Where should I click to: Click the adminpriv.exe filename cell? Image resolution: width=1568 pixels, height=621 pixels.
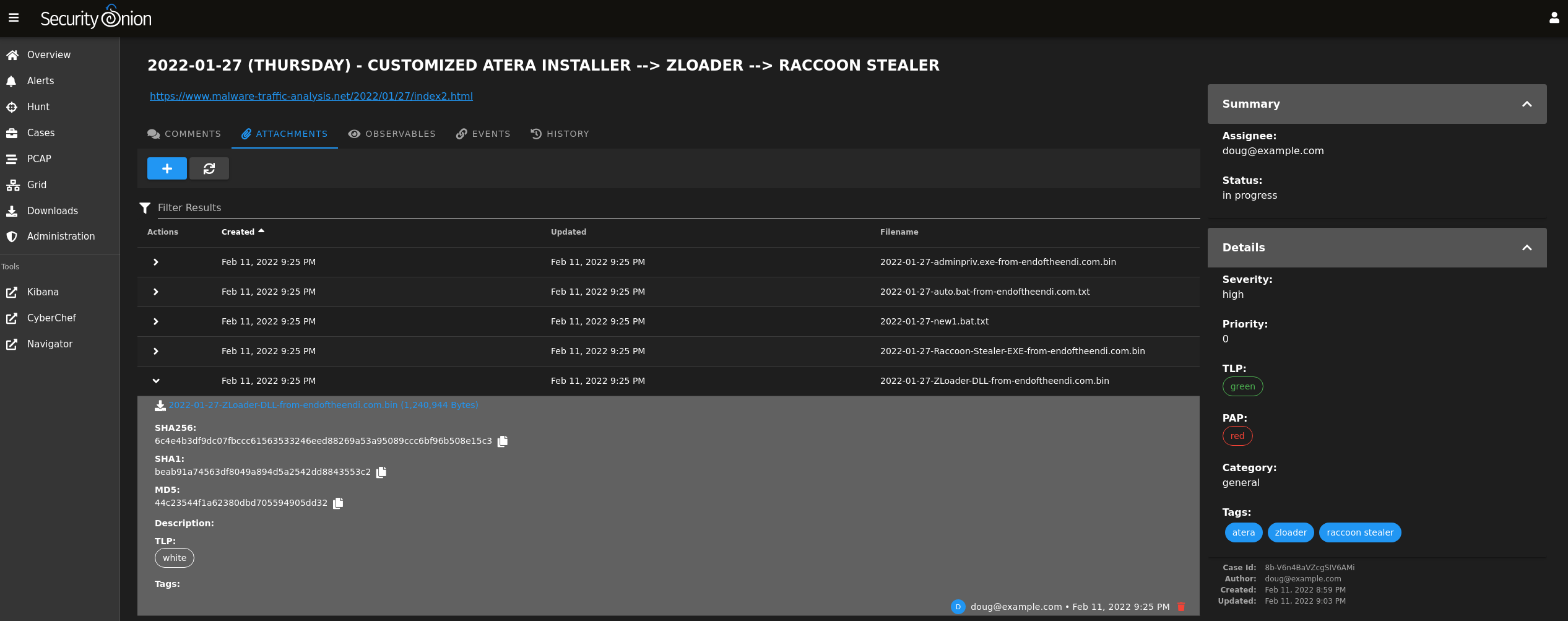(x=998, y=262)
